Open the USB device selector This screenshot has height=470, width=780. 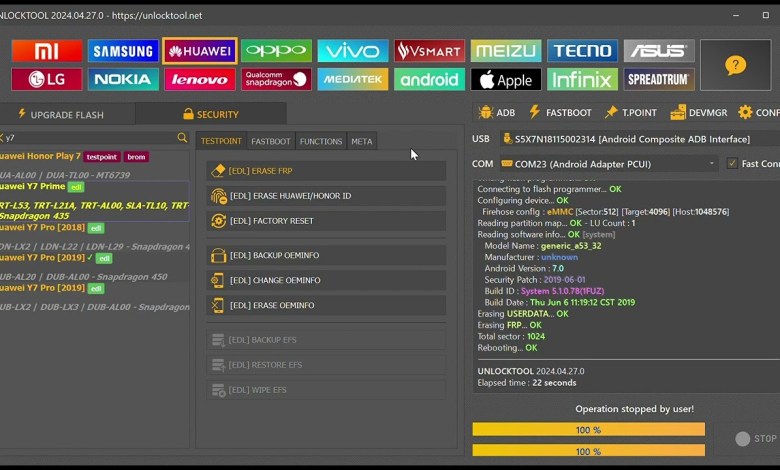point(640,139)
